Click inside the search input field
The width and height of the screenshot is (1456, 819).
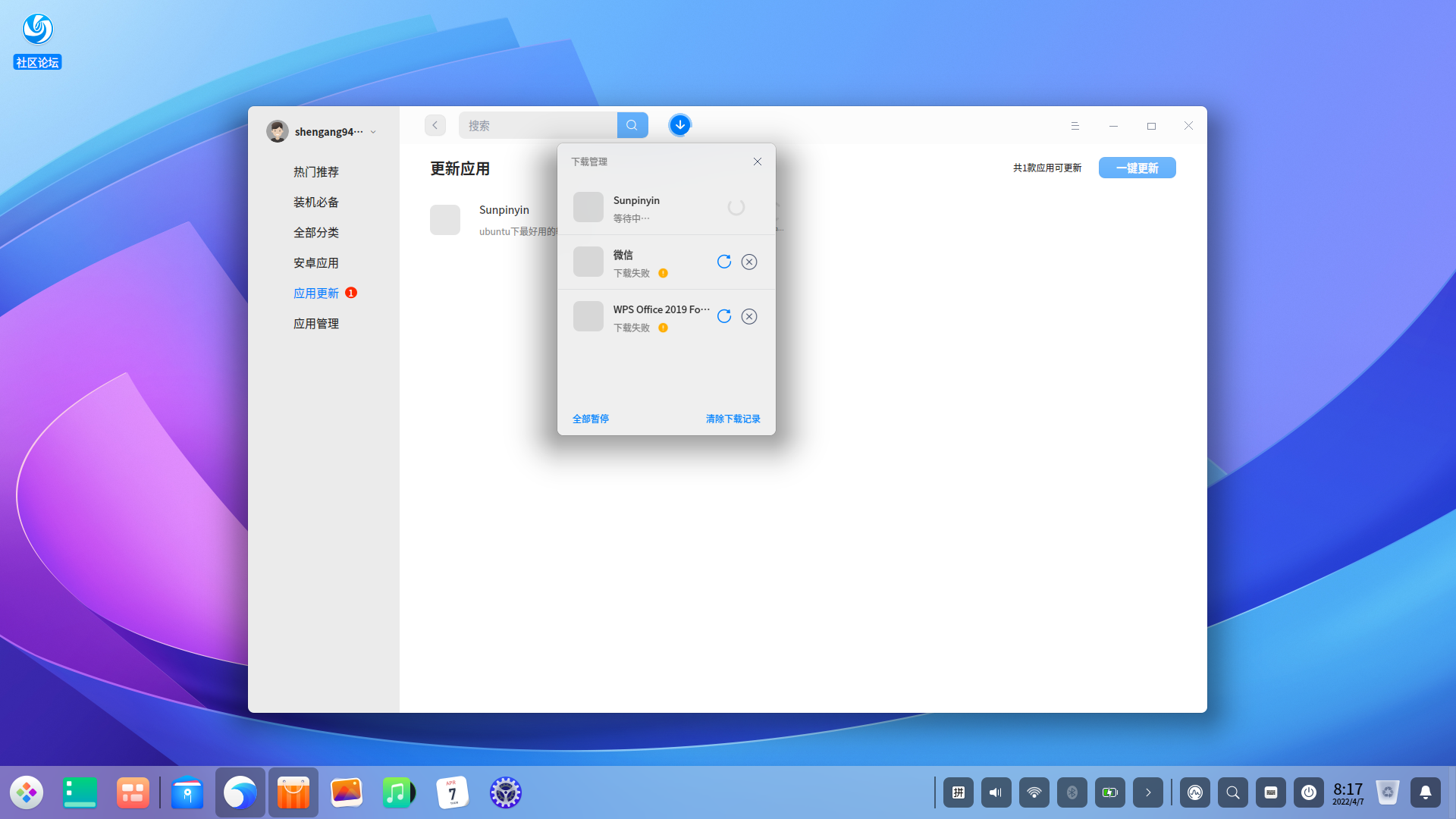[x=538, y=124]
